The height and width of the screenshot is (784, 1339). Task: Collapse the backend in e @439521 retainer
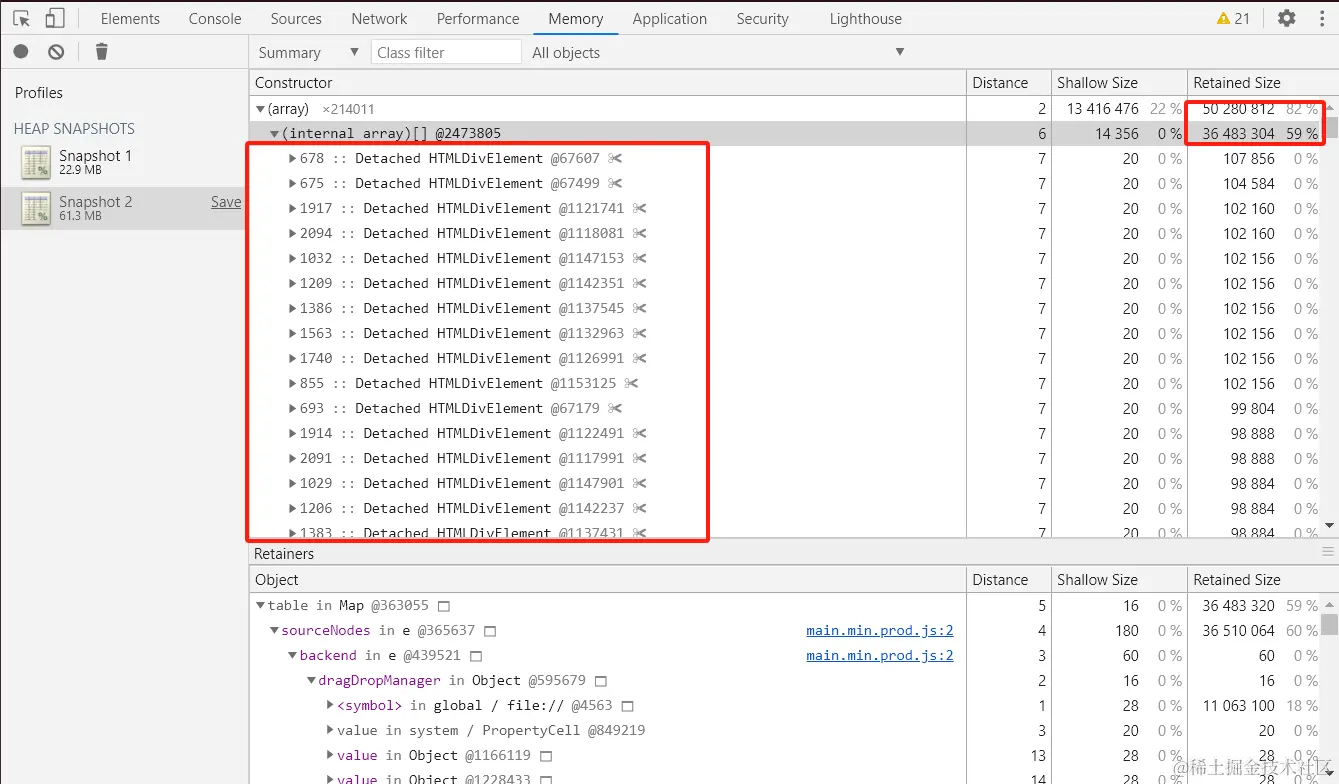(293, 656)
